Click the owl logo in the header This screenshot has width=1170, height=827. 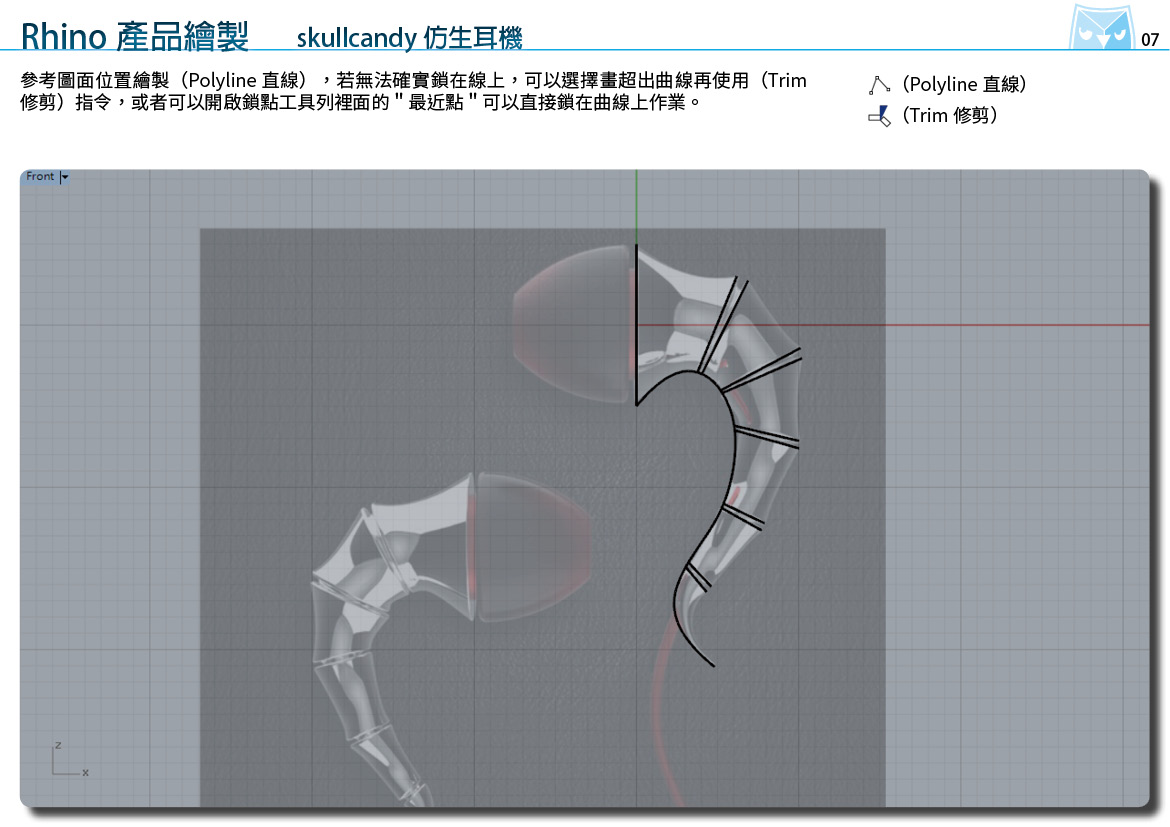click(1101, 28)
